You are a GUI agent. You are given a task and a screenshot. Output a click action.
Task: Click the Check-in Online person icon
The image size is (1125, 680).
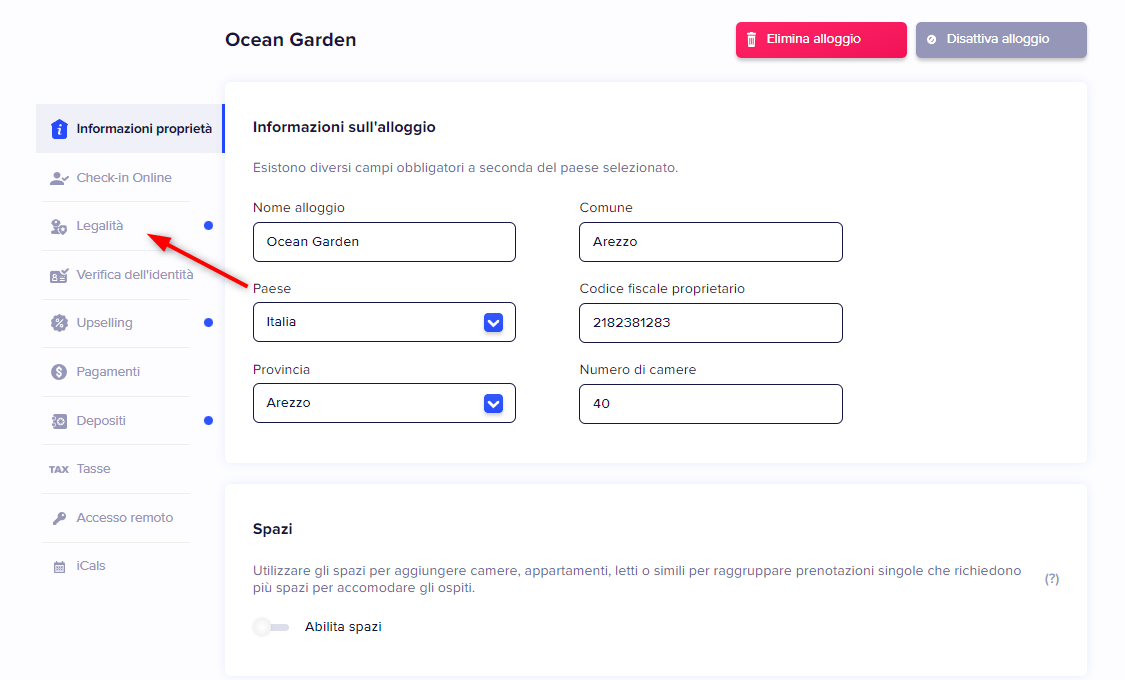coord(59,178)
